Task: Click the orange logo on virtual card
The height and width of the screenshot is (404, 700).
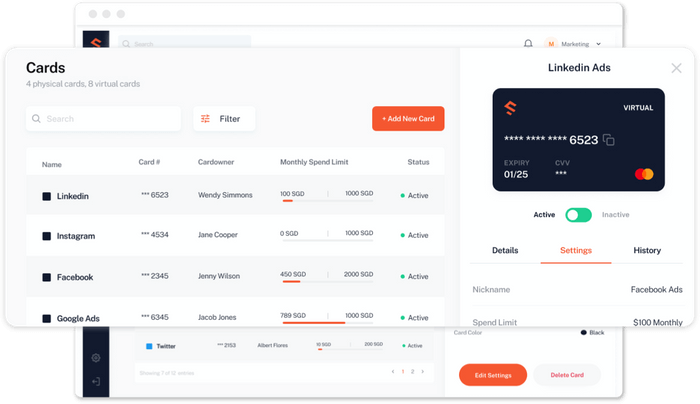Action: click(510, 108)
